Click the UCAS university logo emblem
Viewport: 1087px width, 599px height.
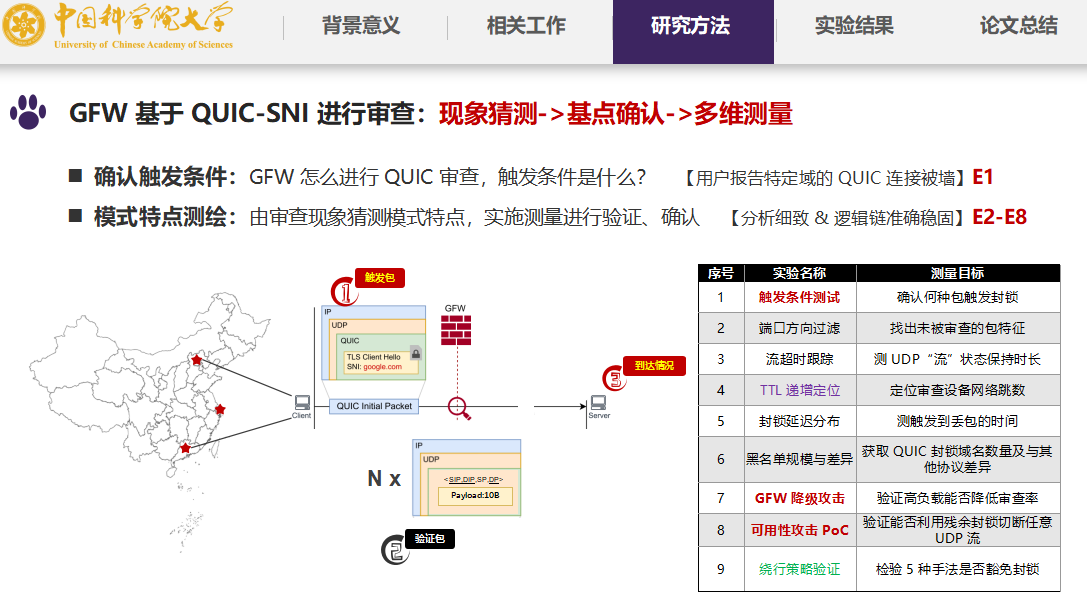point(24,26)
